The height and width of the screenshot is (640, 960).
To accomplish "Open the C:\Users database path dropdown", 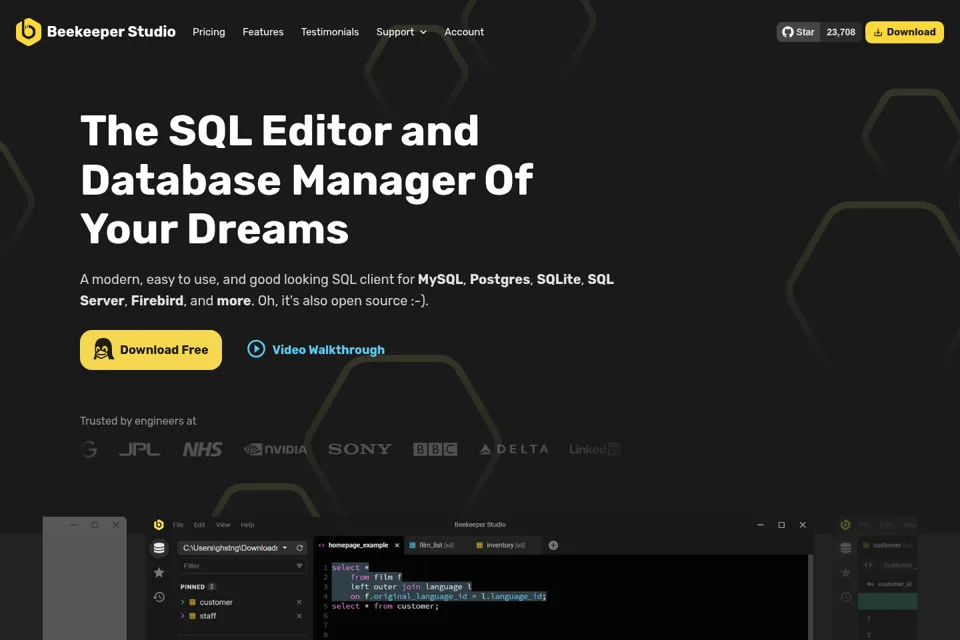I will (x=235, y=548).
